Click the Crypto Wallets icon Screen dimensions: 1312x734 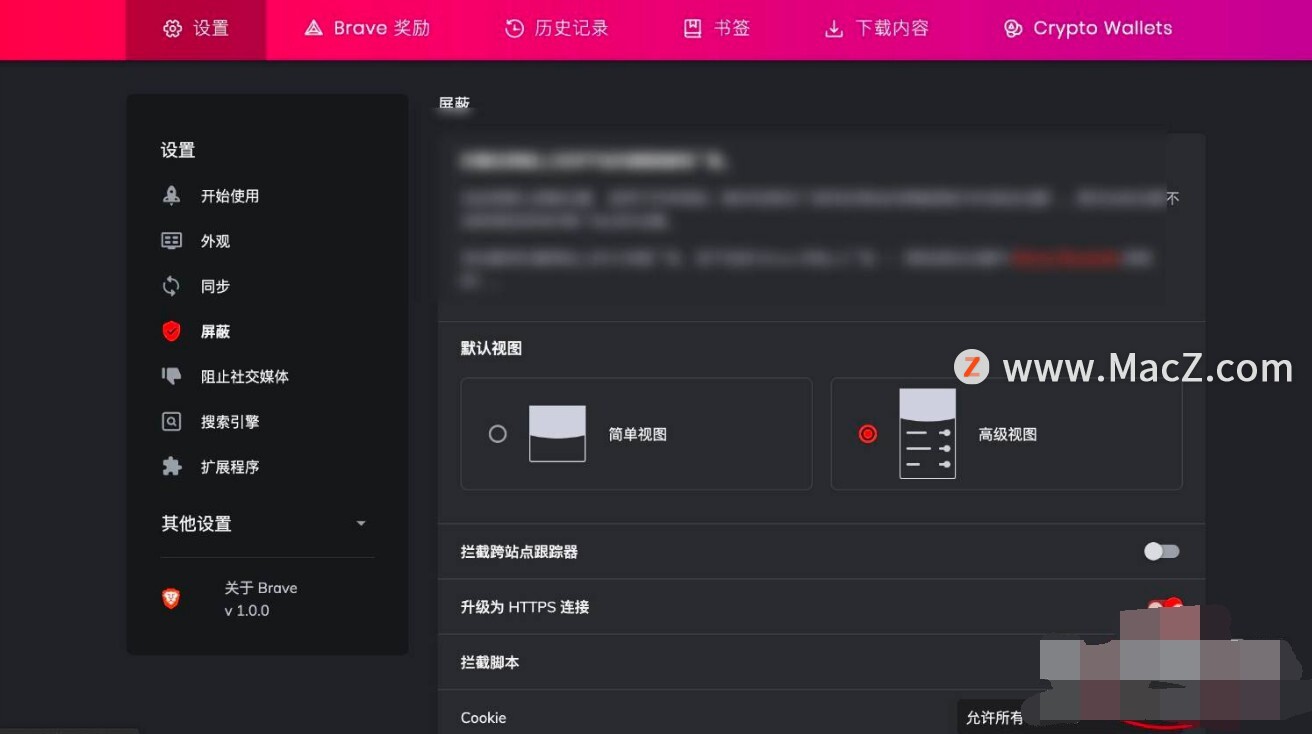point(1013,28)
